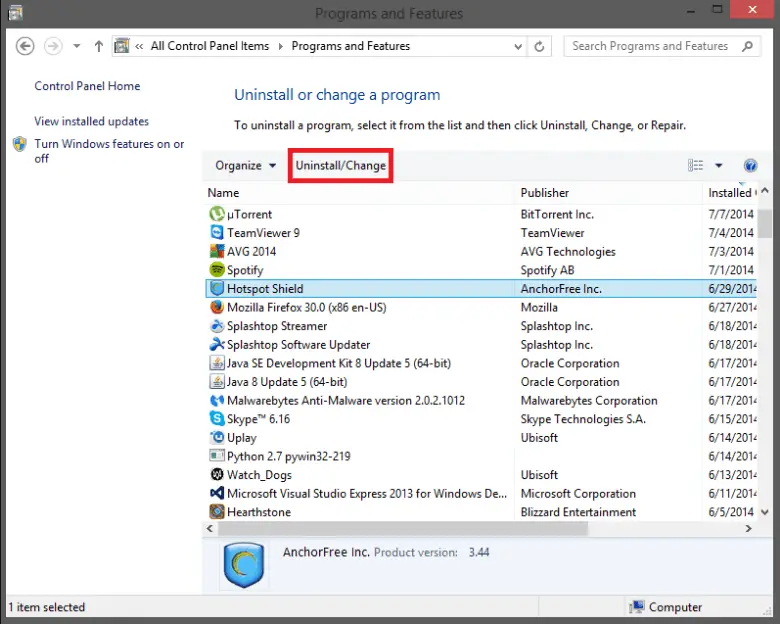This screenshot has width=780, height=624.
Task: Click the Computer status bar entry
Action: tap(666, 607)
